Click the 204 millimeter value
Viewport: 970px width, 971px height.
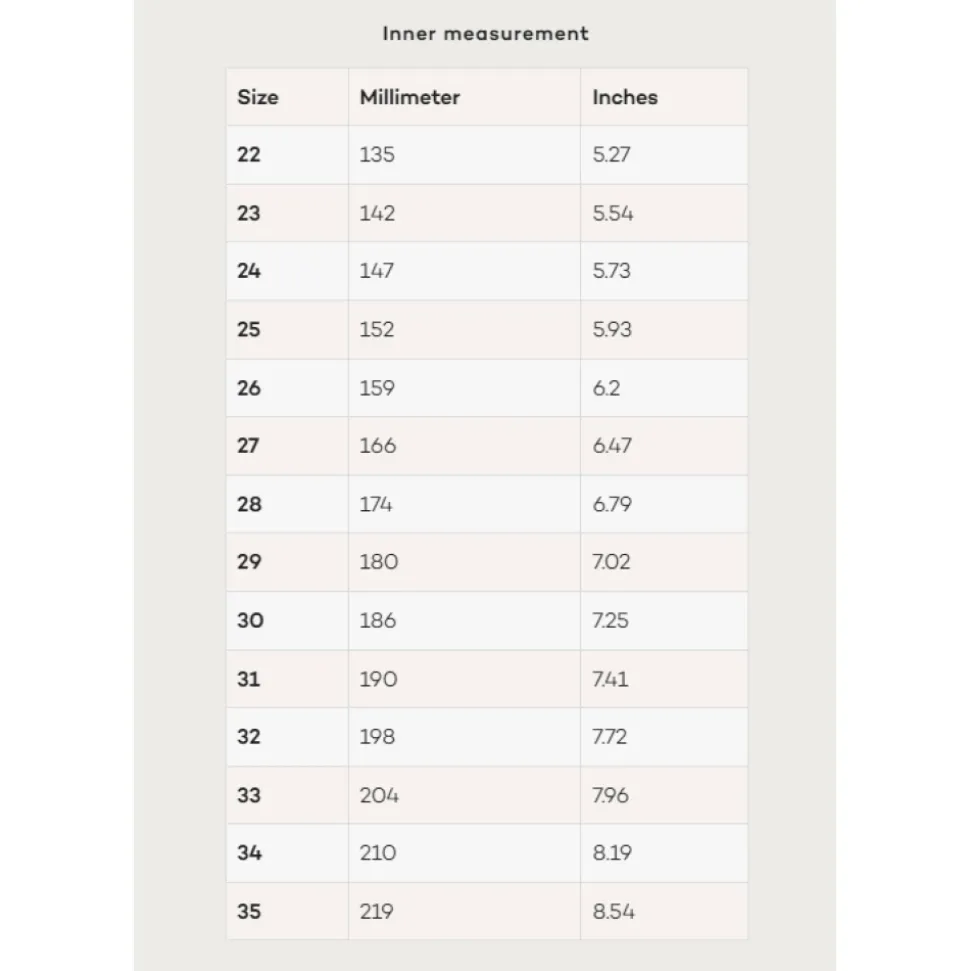[x=379, y=795]
